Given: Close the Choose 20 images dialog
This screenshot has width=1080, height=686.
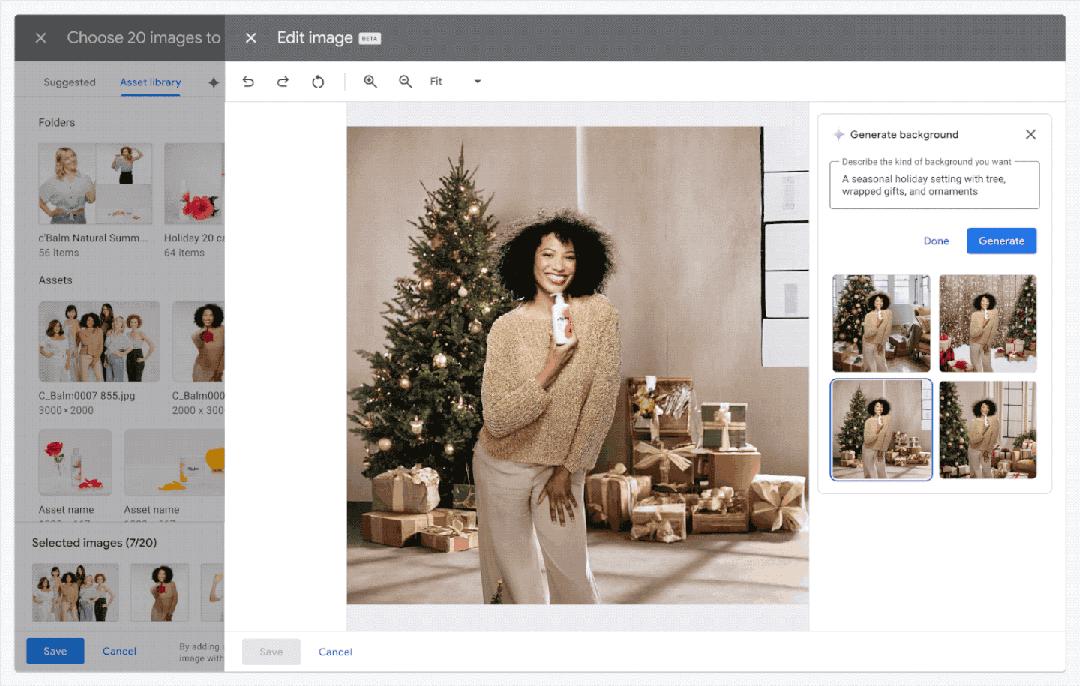Looking at the screenshot, I should [x=41, y=38].
